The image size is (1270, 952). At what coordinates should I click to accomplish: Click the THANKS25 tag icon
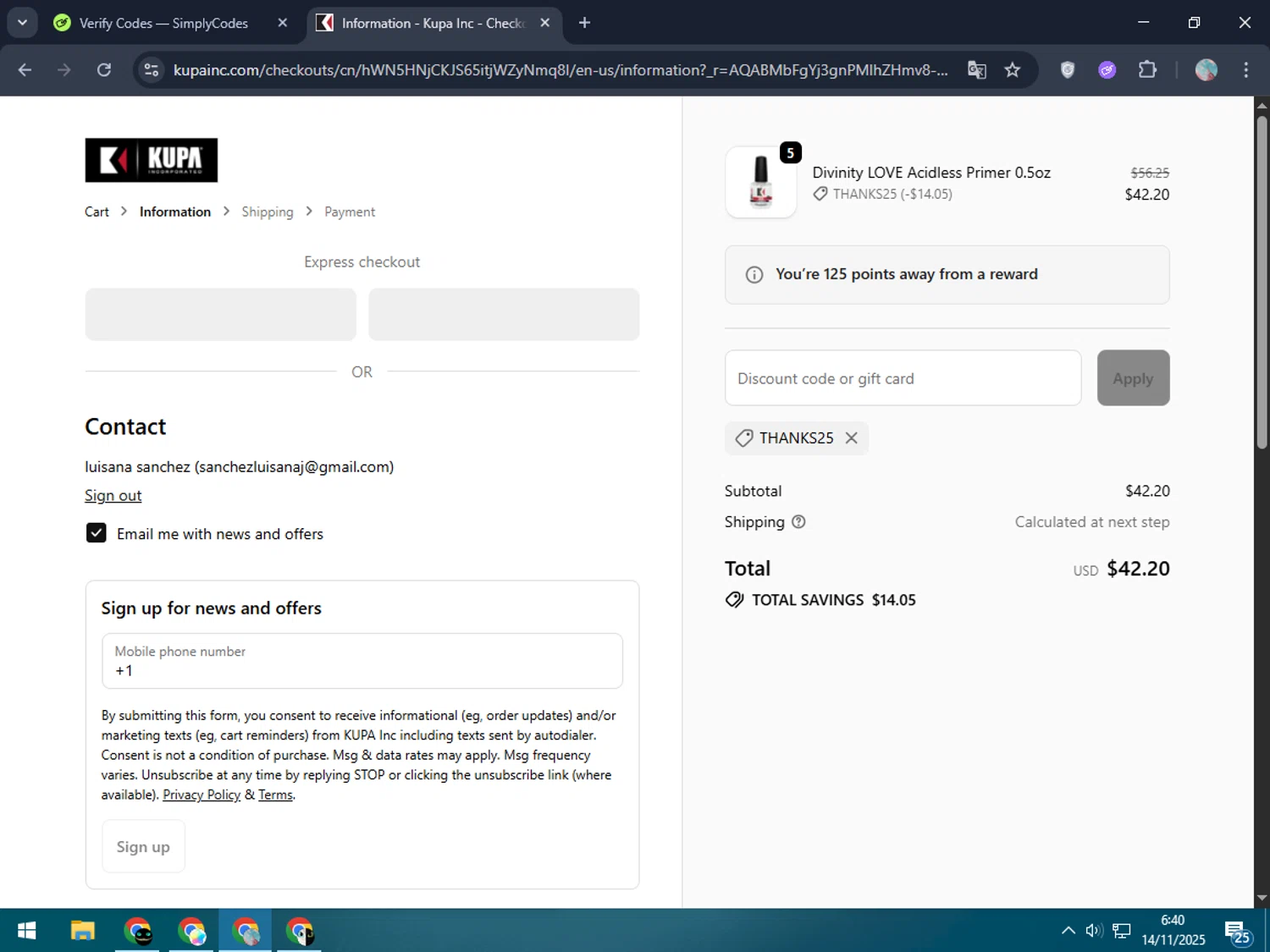(x=744, y=437)
